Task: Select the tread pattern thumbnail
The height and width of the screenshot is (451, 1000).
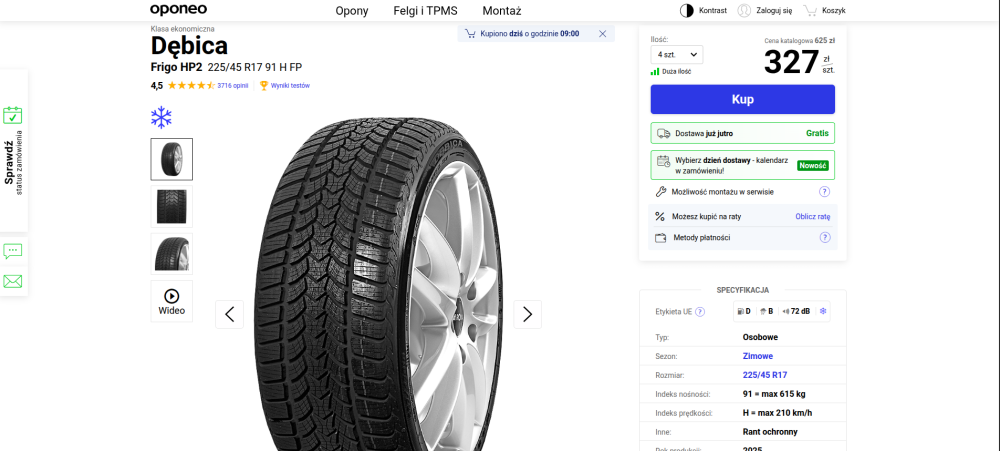Action: 172,207
